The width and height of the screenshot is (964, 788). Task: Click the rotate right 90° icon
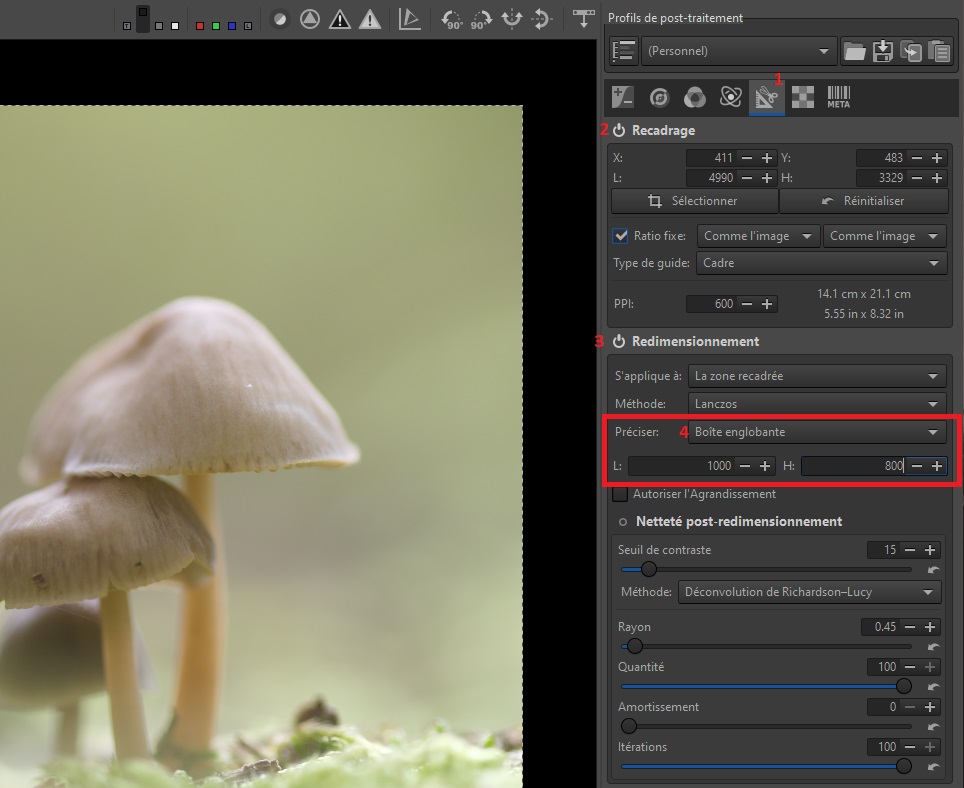click(x=481, y=19)
